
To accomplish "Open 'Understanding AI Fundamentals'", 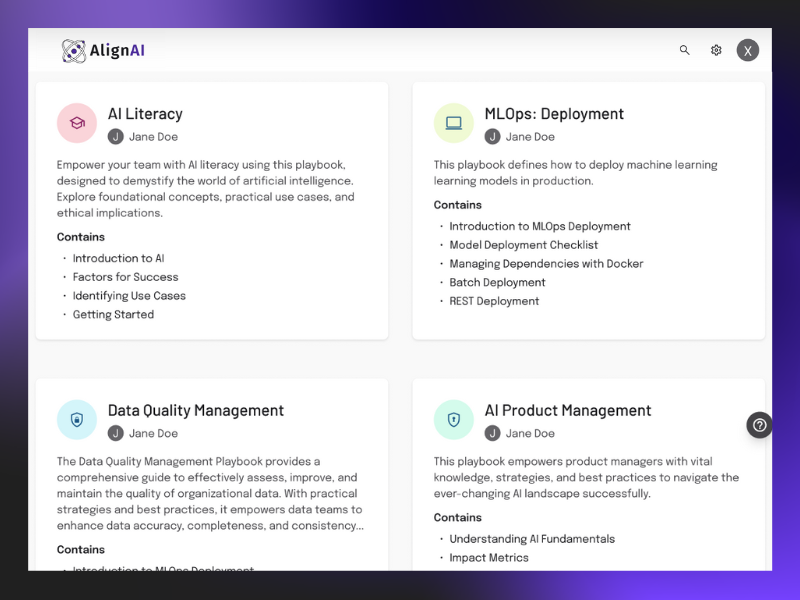I will (531, 538).
